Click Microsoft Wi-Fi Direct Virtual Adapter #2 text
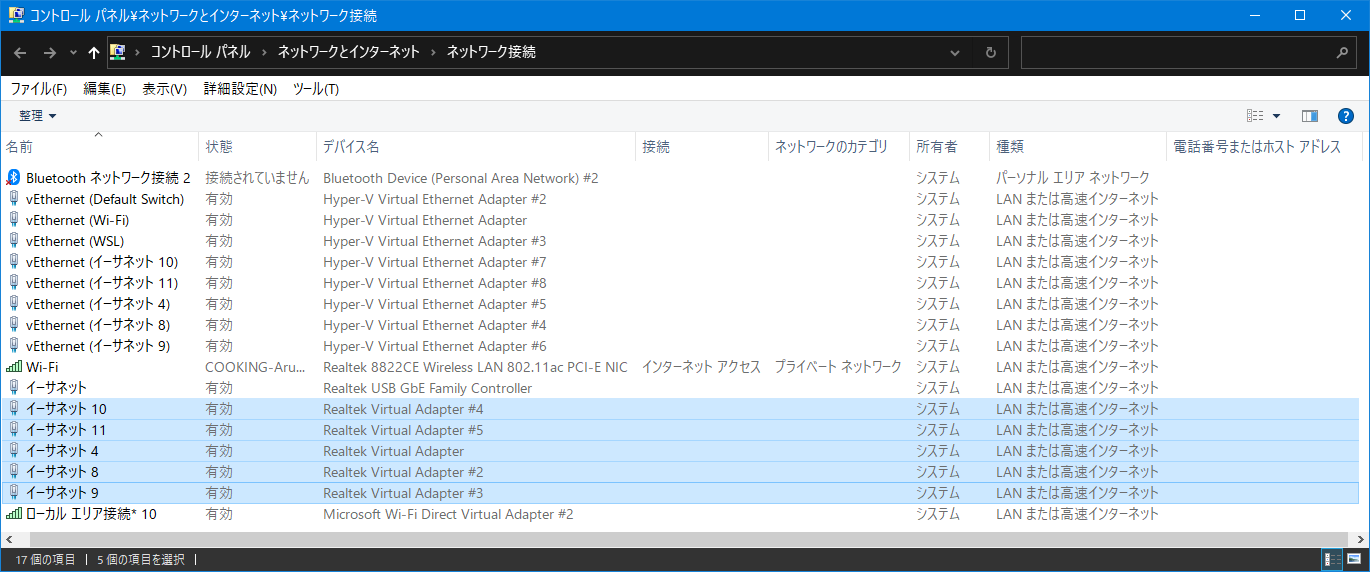Screen dimensions: 1370x572 [448, 514]
